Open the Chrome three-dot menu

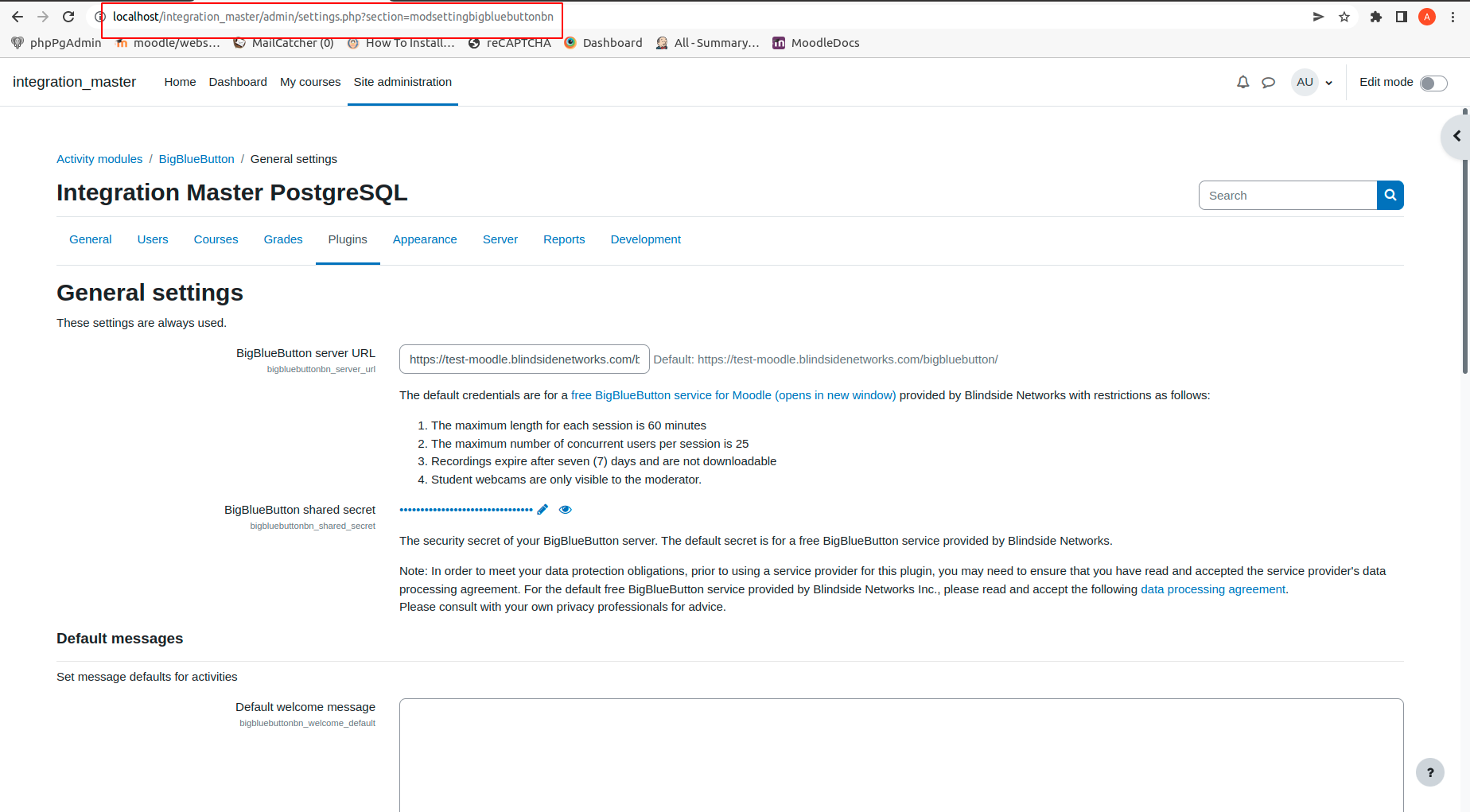coord(1452,17)
